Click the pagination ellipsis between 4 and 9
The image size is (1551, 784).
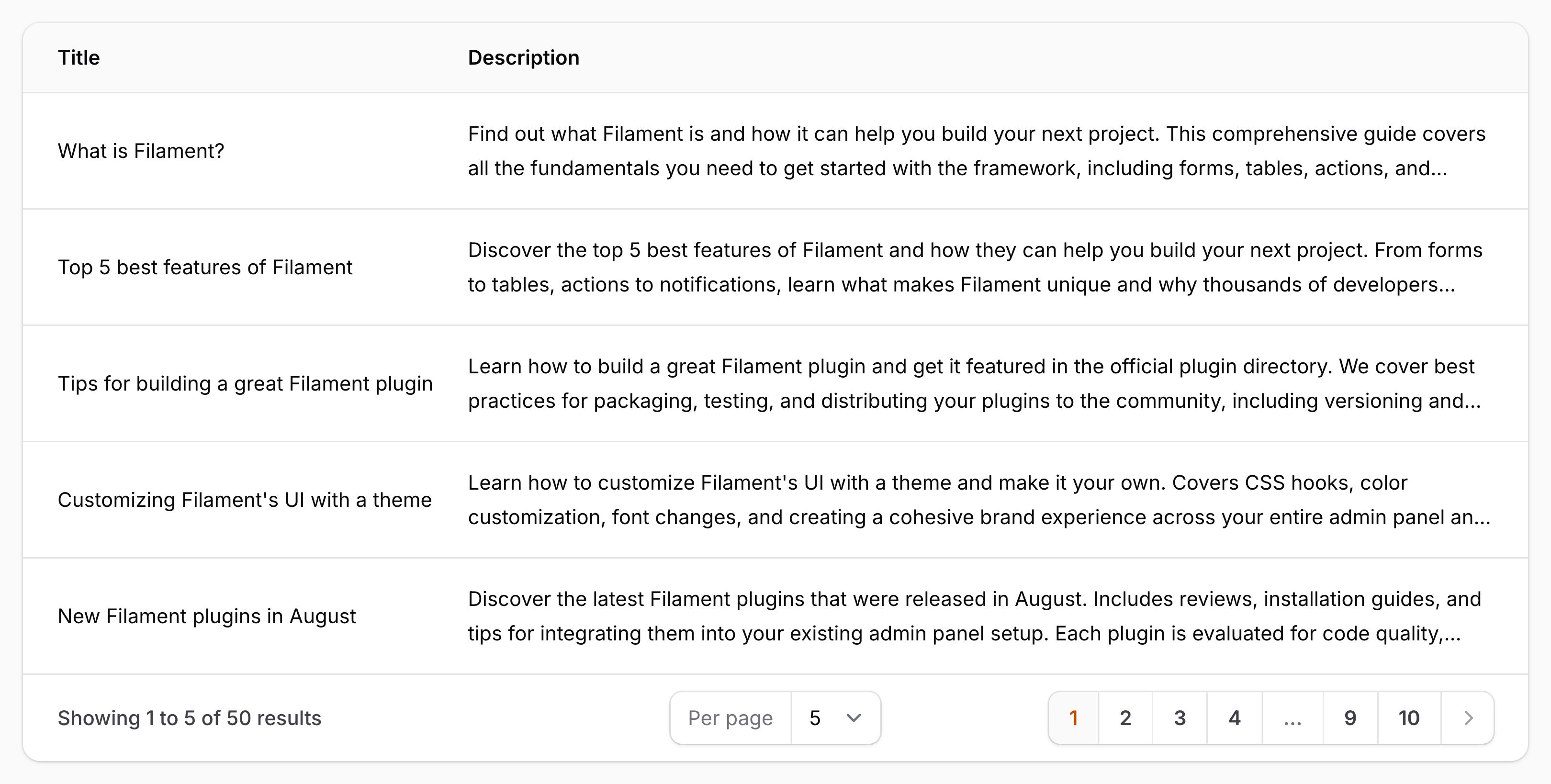(1292, 718)
